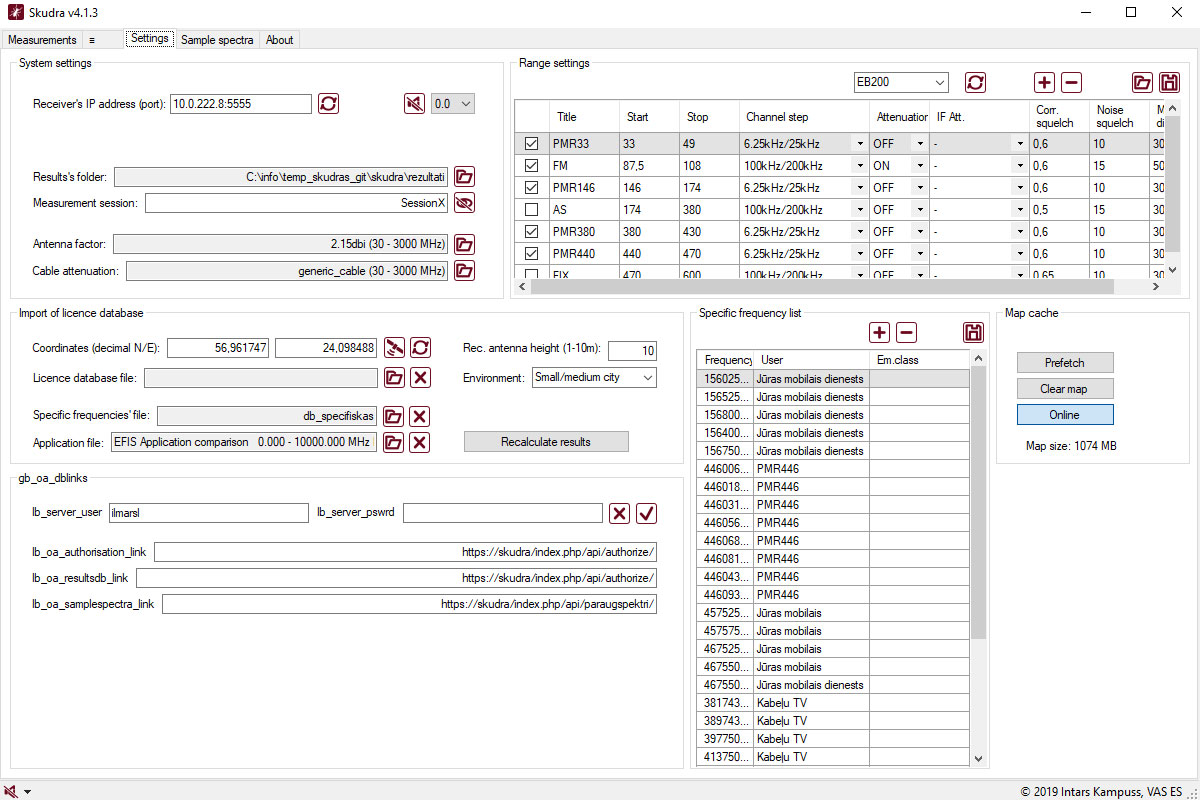
Task: Uncheck the PMR33 range checkbox
Action: click(x=532, y=144)
